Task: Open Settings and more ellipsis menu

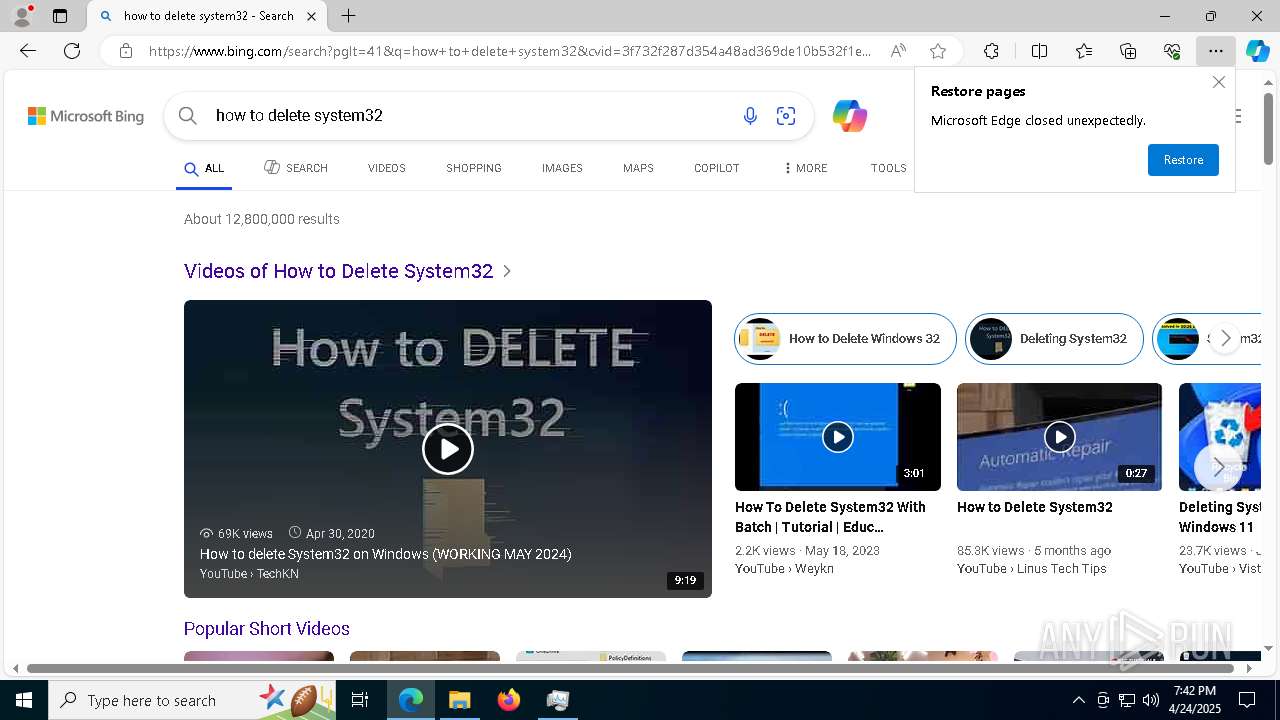Action: click(1215, 51)
